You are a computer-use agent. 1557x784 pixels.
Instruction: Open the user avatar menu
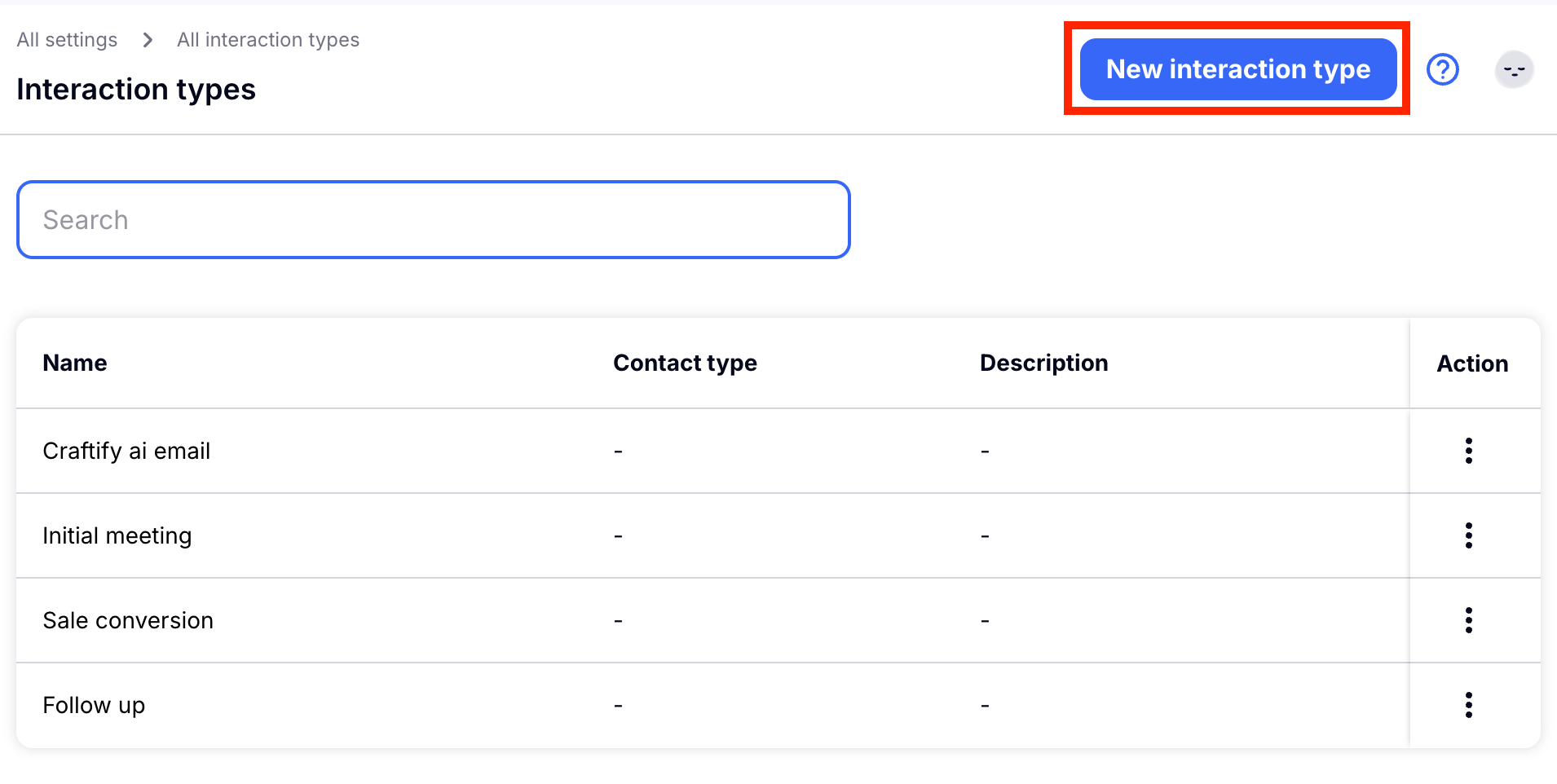click(1514, 69)
